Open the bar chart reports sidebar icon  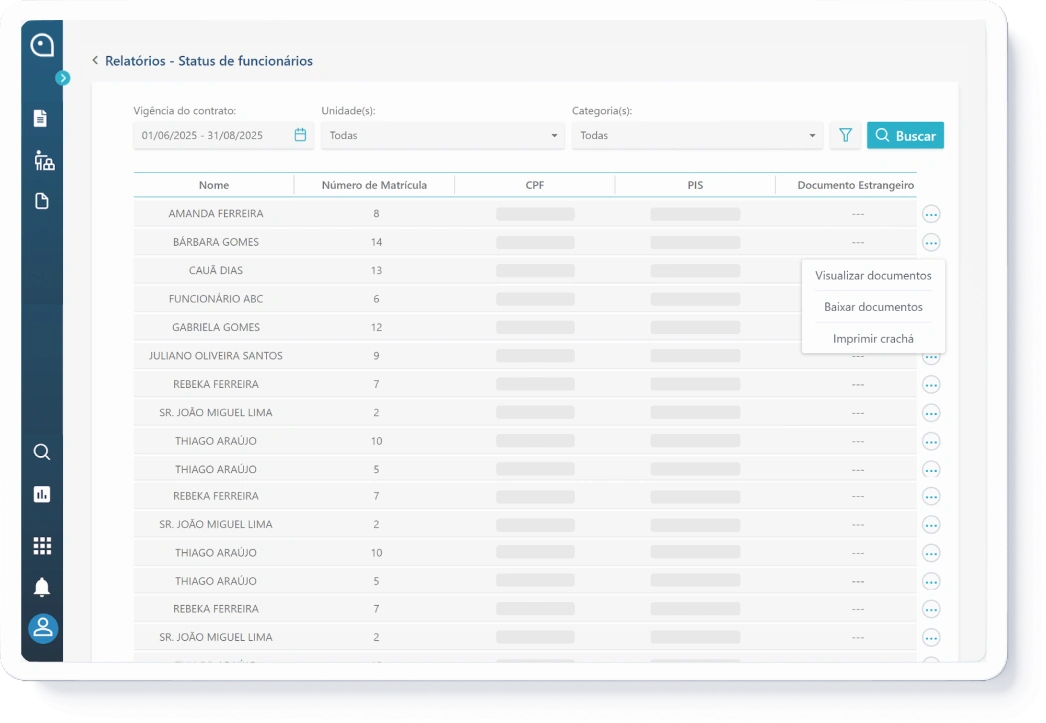[x=42, y=494]
